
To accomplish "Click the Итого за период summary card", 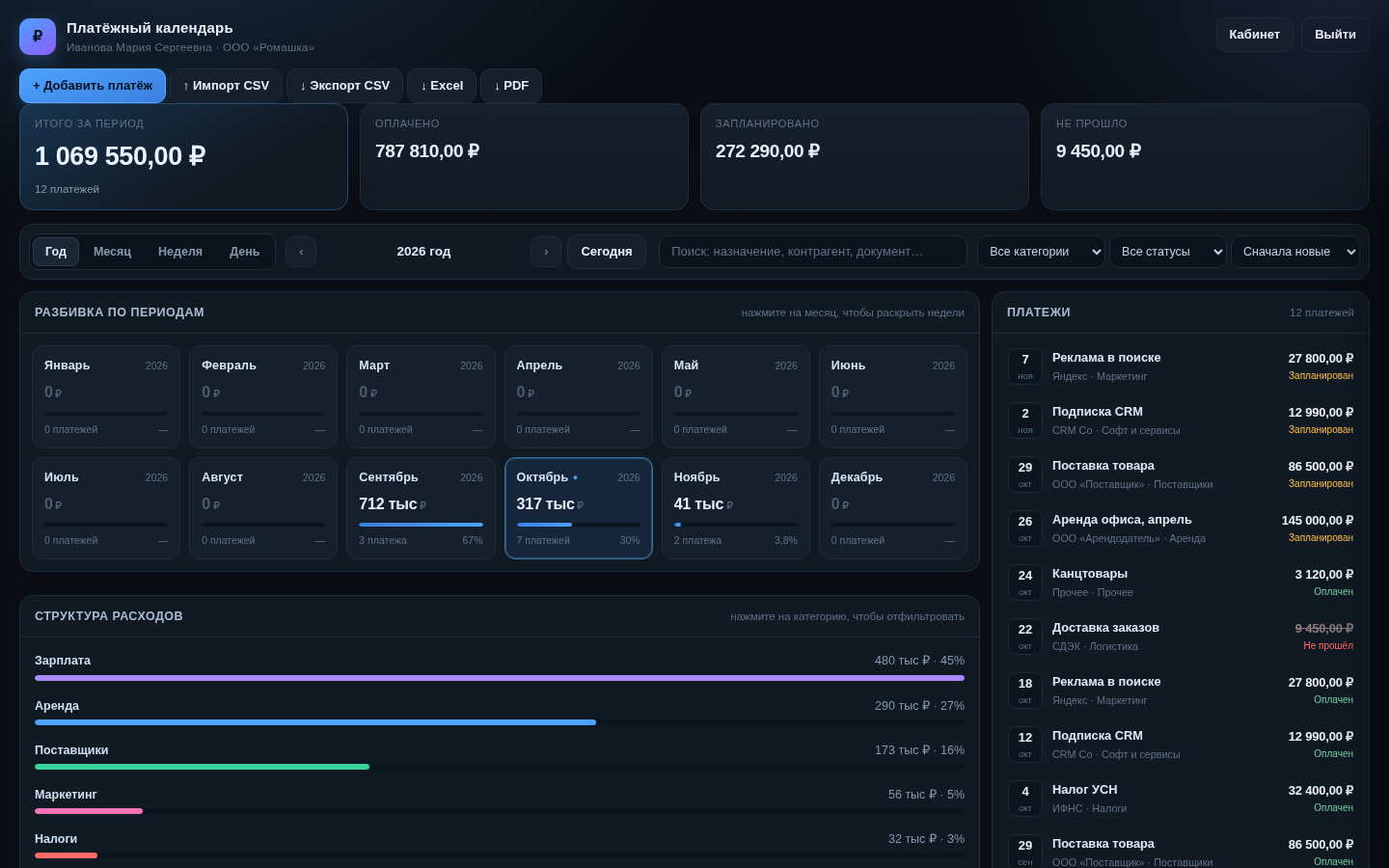I will point(183,156).
